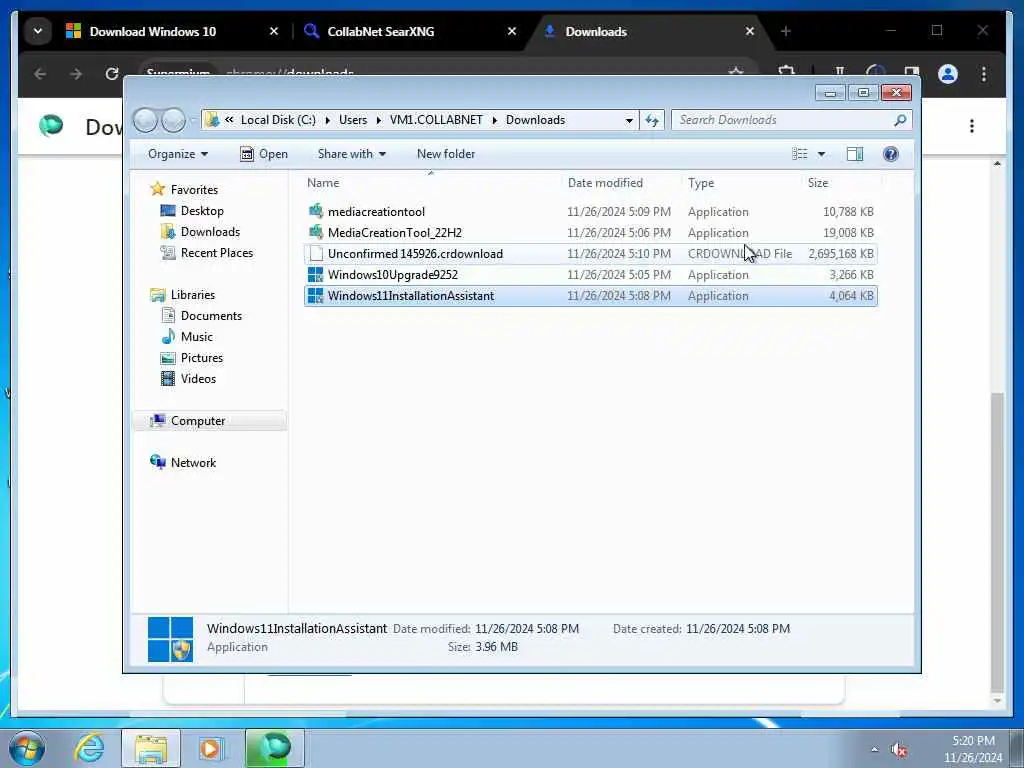Open a new browser tab with plus
The height and width of the screenshot is (768, 1024).
(786, 31)
